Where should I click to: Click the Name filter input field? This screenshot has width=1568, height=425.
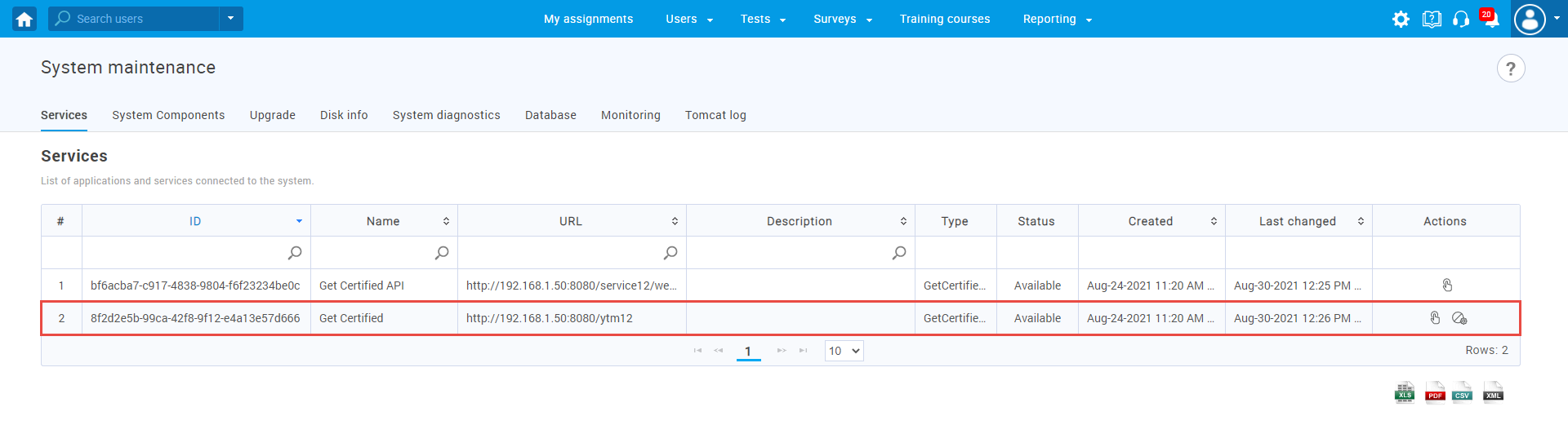(384, 253)
